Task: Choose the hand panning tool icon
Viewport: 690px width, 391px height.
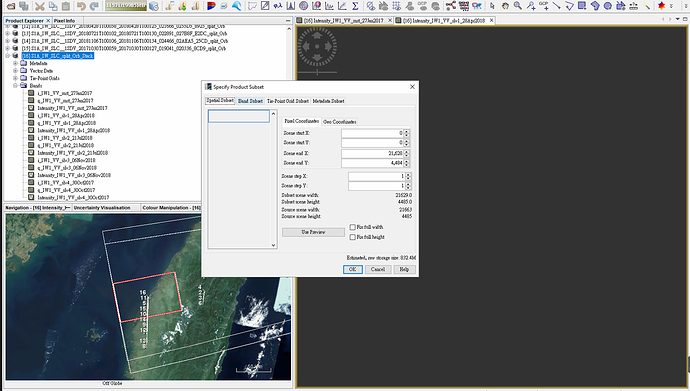Action: tap(506, 6)
